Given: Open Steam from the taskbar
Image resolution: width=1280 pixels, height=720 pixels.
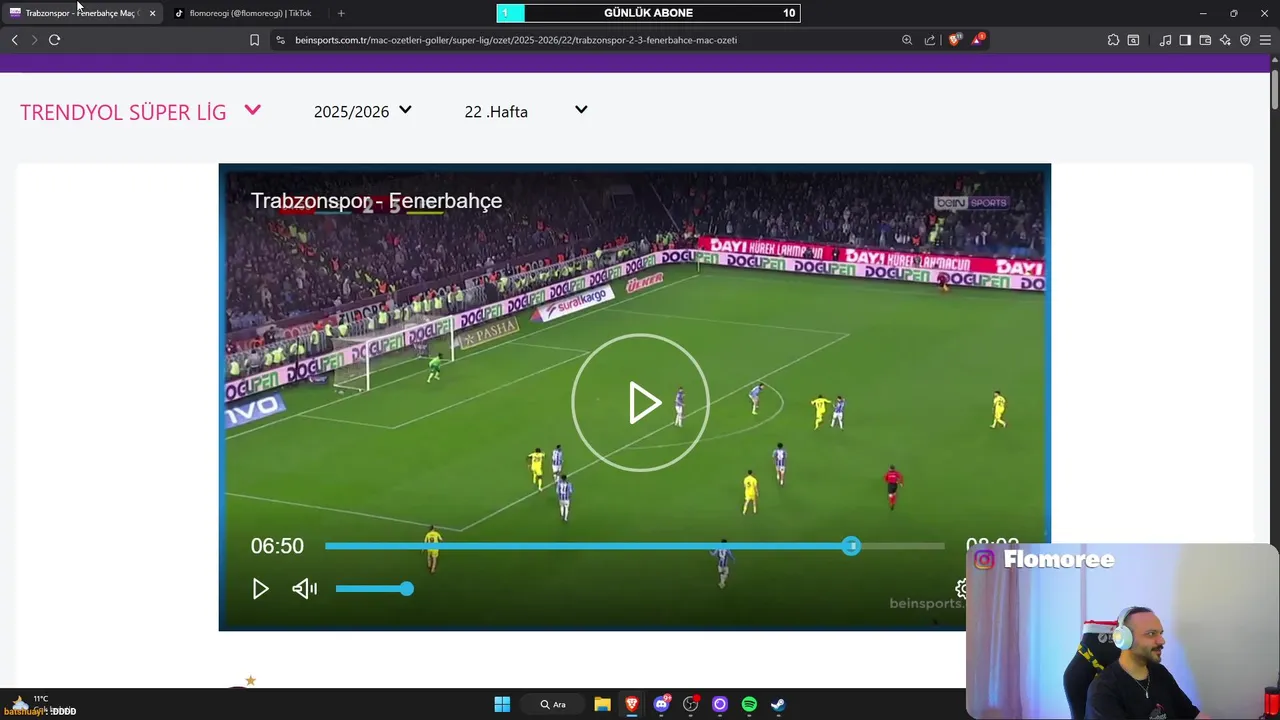Looking at the screenshot, I should 778,704.
